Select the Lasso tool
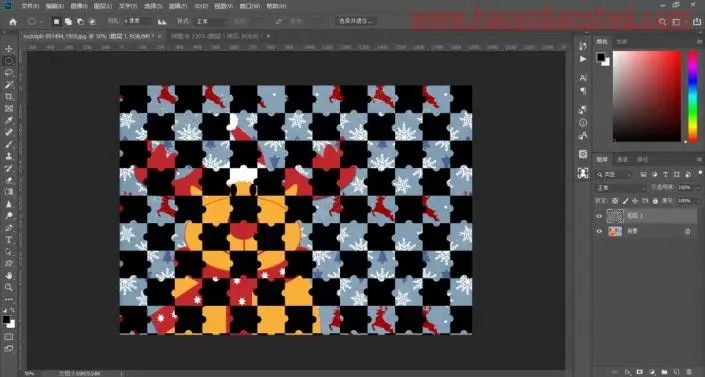Viewport: 705px width, 377px height. 9,72
